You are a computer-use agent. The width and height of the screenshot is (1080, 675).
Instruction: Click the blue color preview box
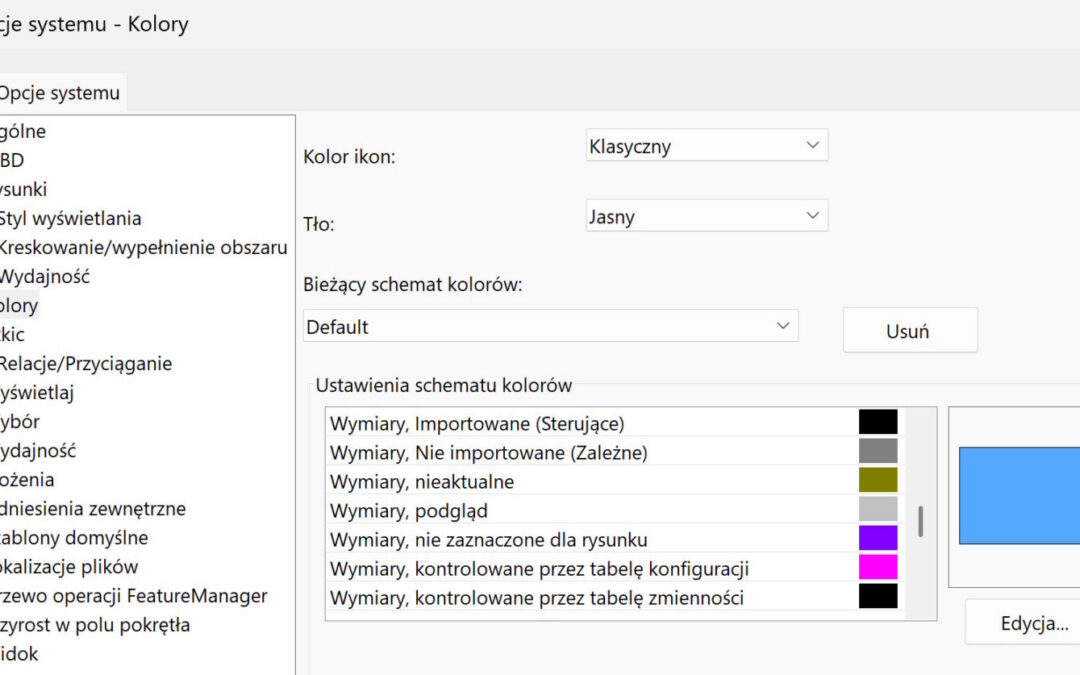click(1018, 496)
